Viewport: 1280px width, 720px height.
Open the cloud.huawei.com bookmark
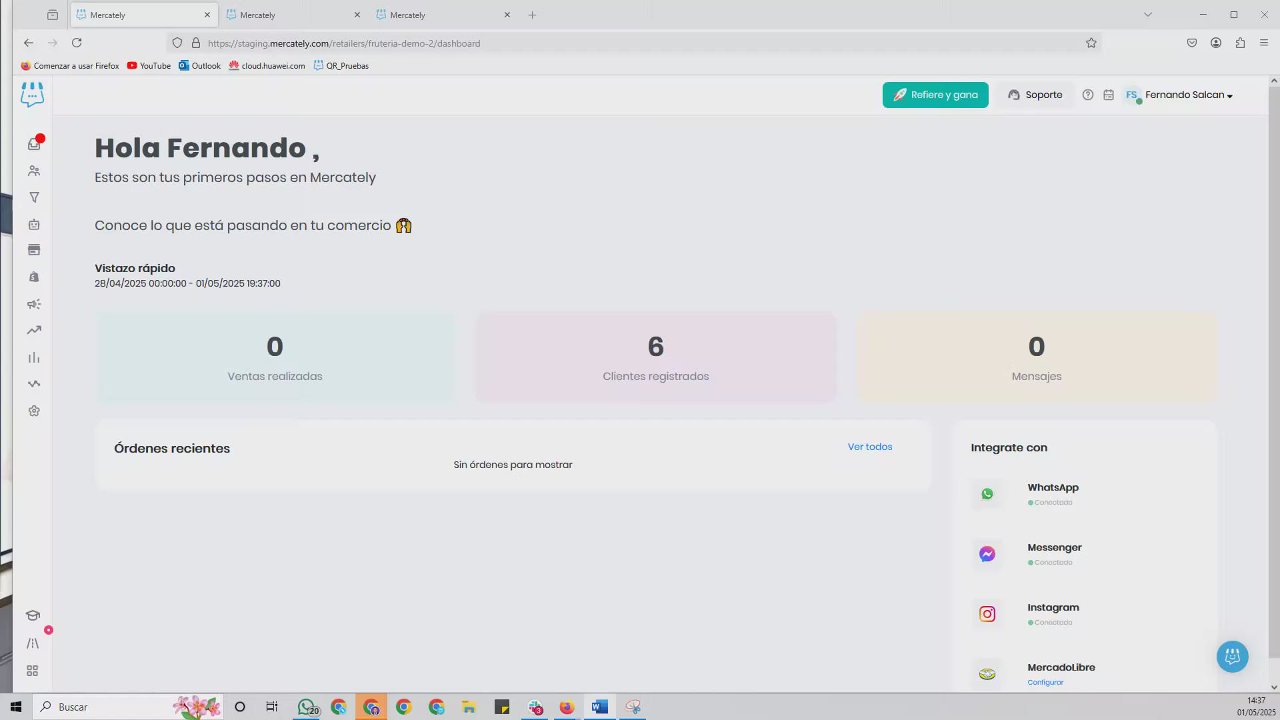pyautogui.click(x=266, y=66)
